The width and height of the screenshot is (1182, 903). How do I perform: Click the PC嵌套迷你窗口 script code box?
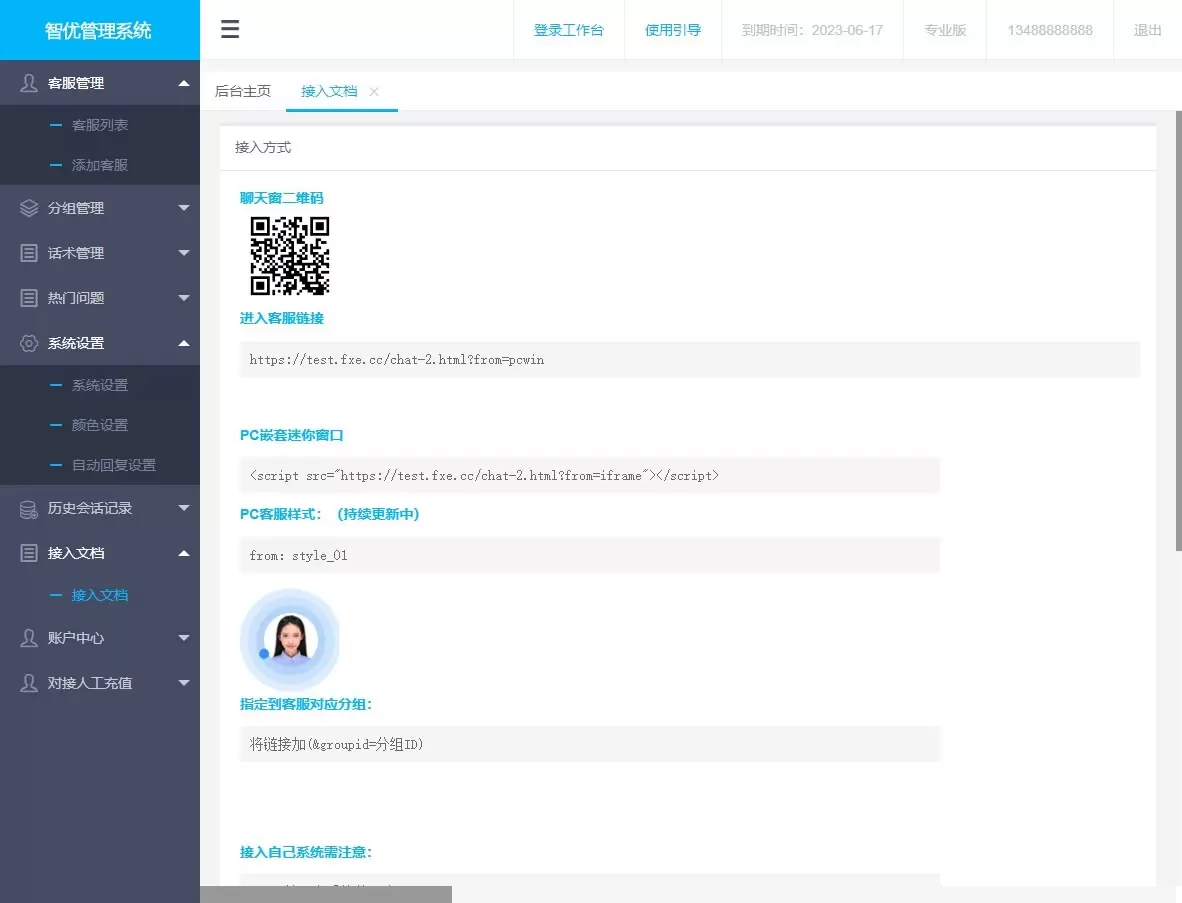point(589,476)
